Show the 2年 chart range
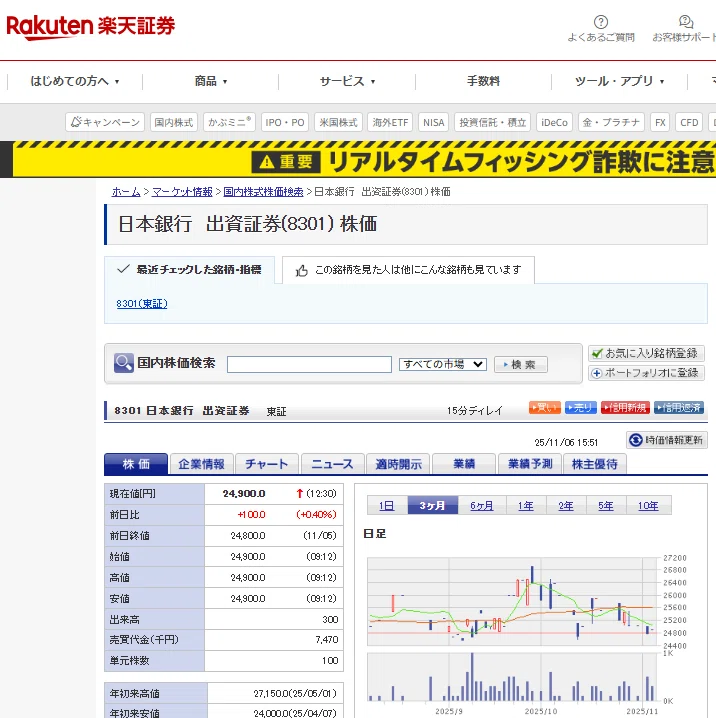Image resolution: width=716 pixels, height=718 pixels. pyautogui.click(x=566, y=506)
